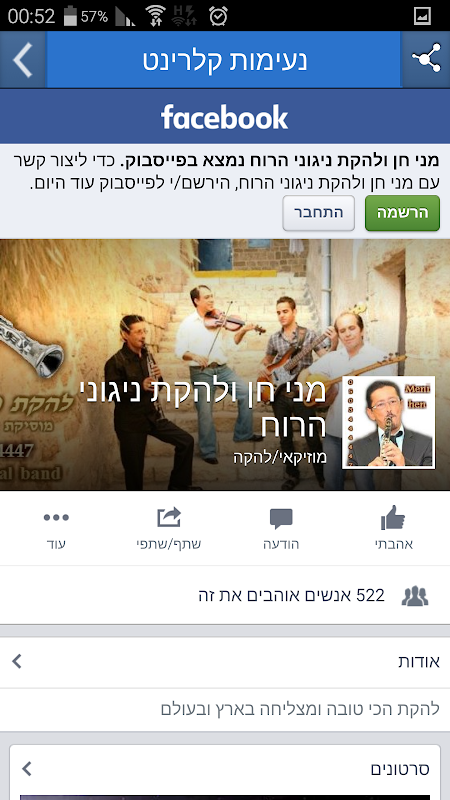Tap the band cover photo
450x800 pixels.
tap(225, 365)
